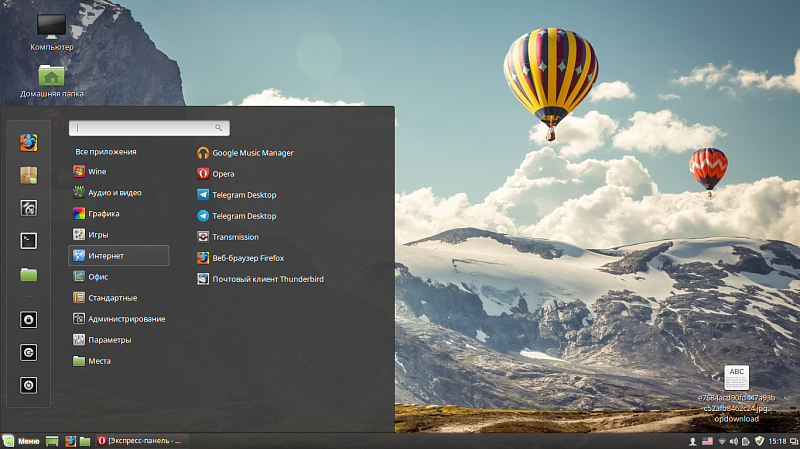Launch Веб-браузер Firefox from the menu
This screenshot has width=800, height=449.
point(248,258)
